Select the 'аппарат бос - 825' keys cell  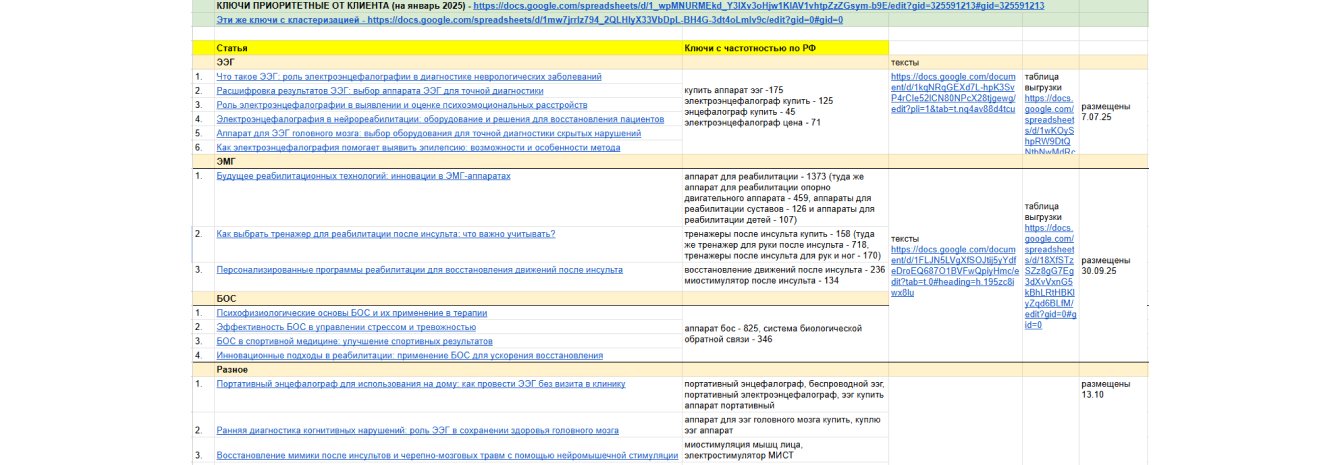click(x=786, y=334)
